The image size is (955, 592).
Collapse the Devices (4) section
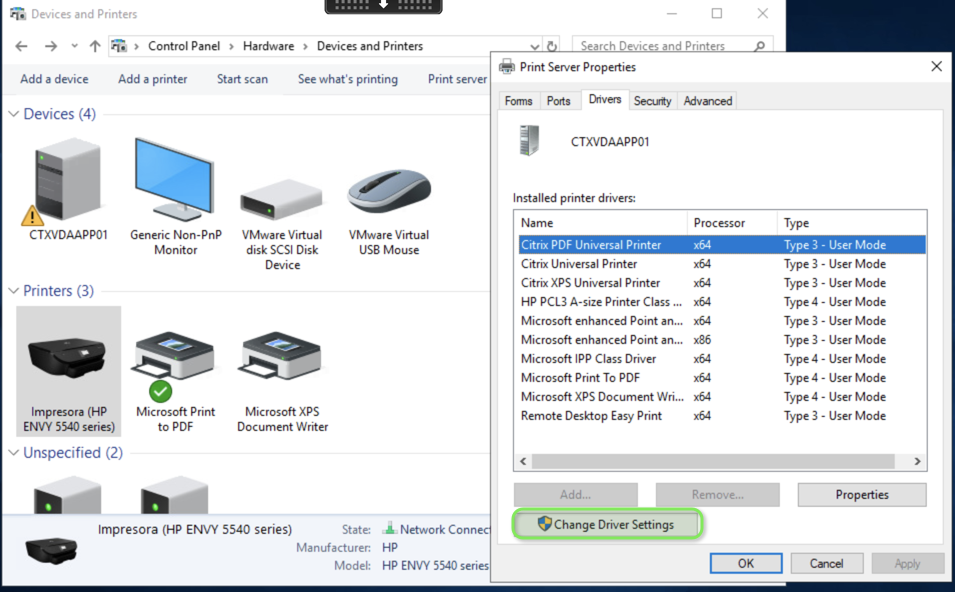(15, 113)
